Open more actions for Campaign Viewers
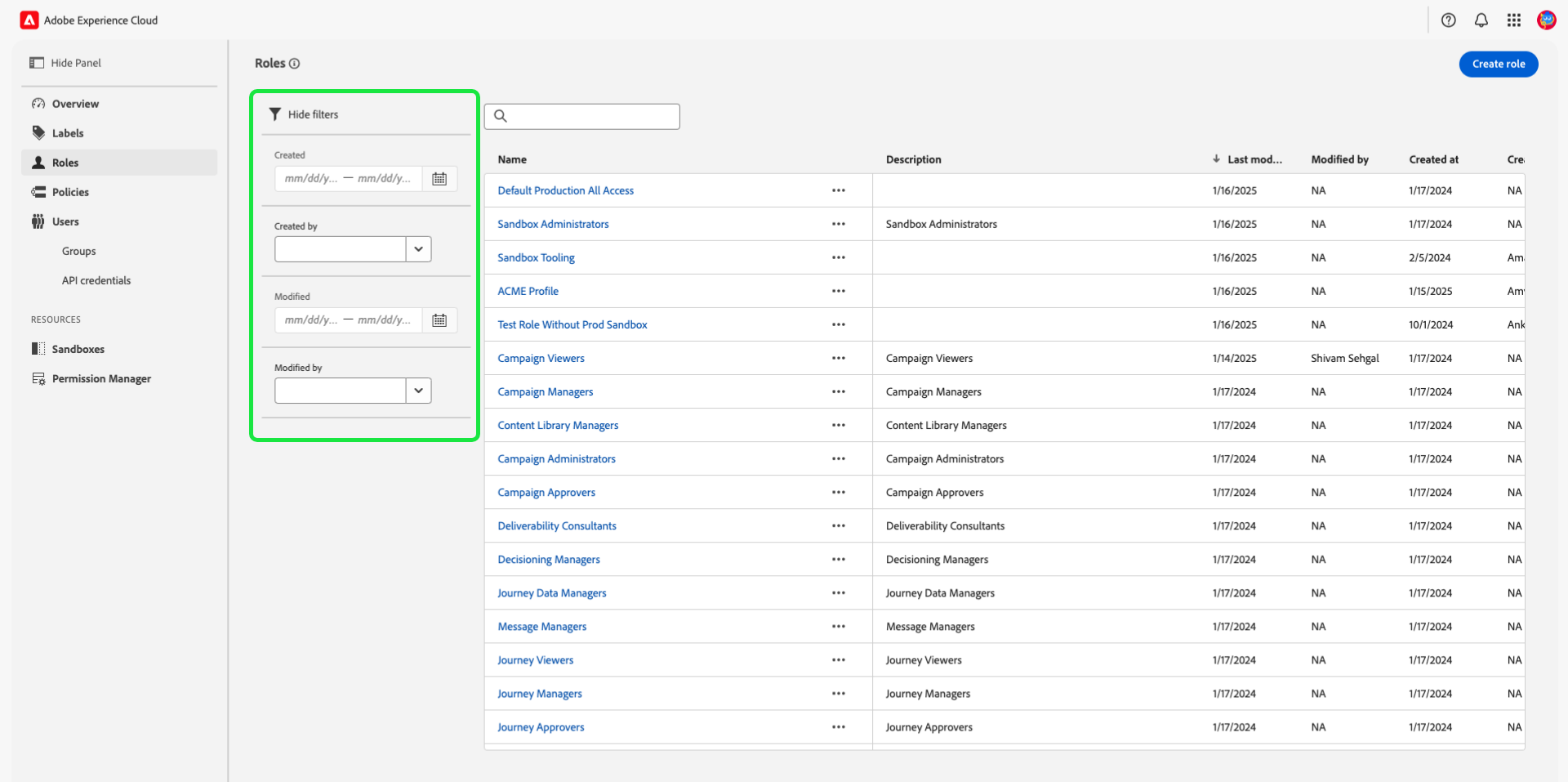1568x782 pixels. tap(839, 358)
